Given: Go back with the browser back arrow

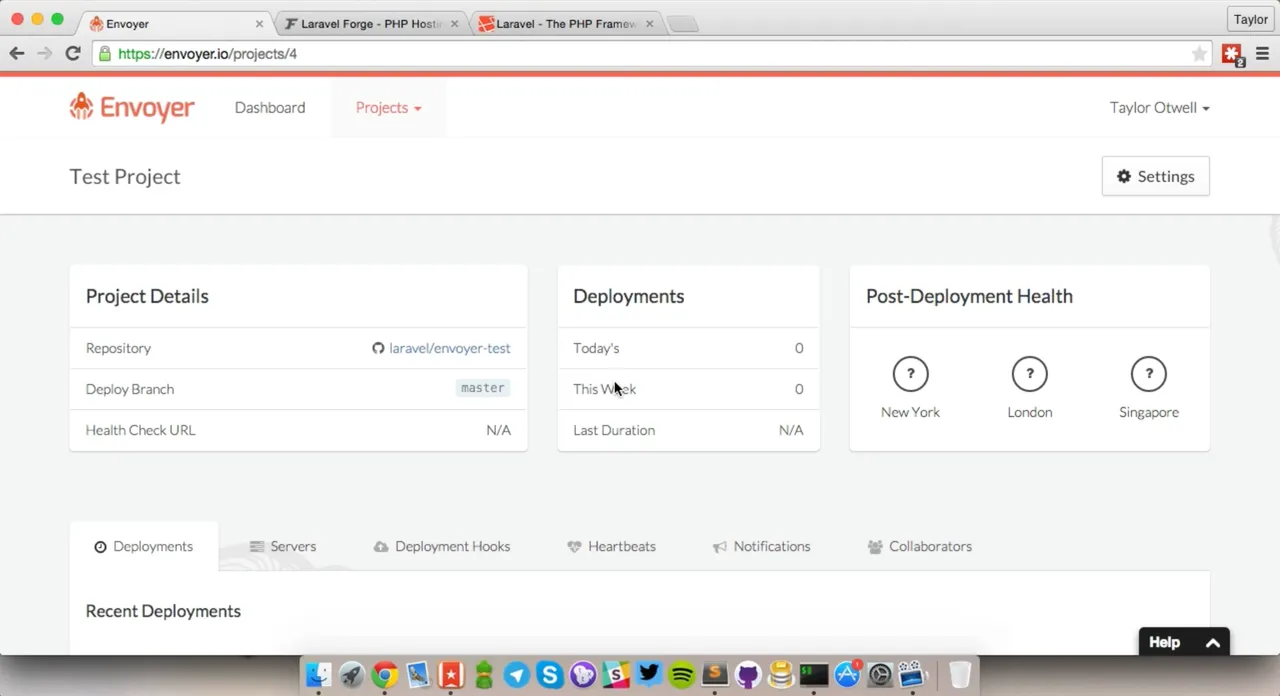Looking at the screenshot, I should [17, 54].
